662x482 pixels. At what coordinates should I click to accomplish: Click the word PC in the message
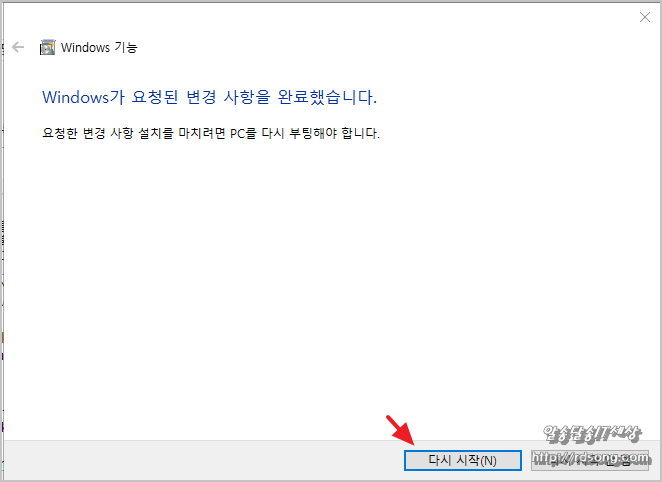pyautogui.click(x=237, y=134)
